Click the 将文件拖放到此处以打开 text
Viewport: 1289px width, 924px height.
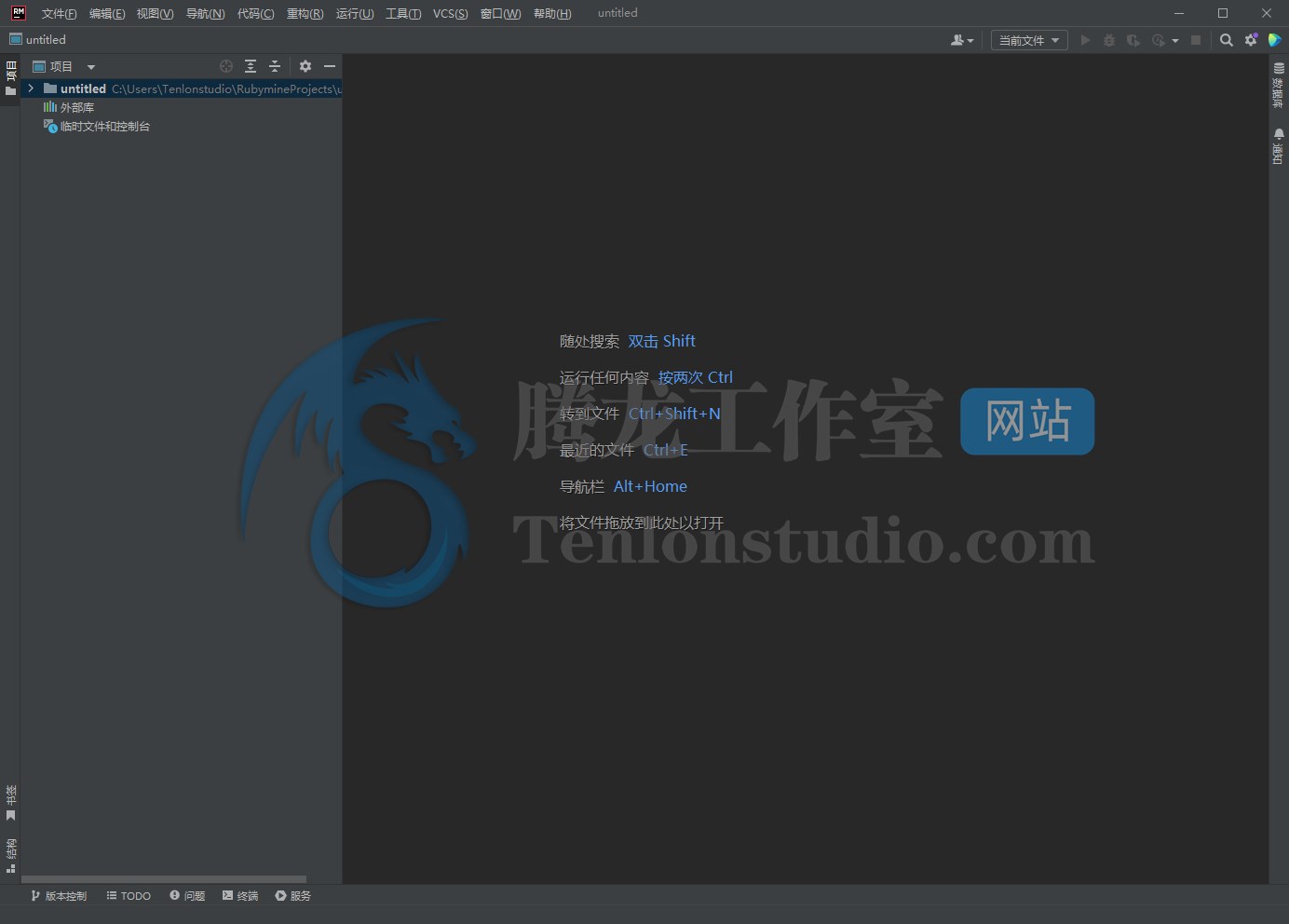642,523
